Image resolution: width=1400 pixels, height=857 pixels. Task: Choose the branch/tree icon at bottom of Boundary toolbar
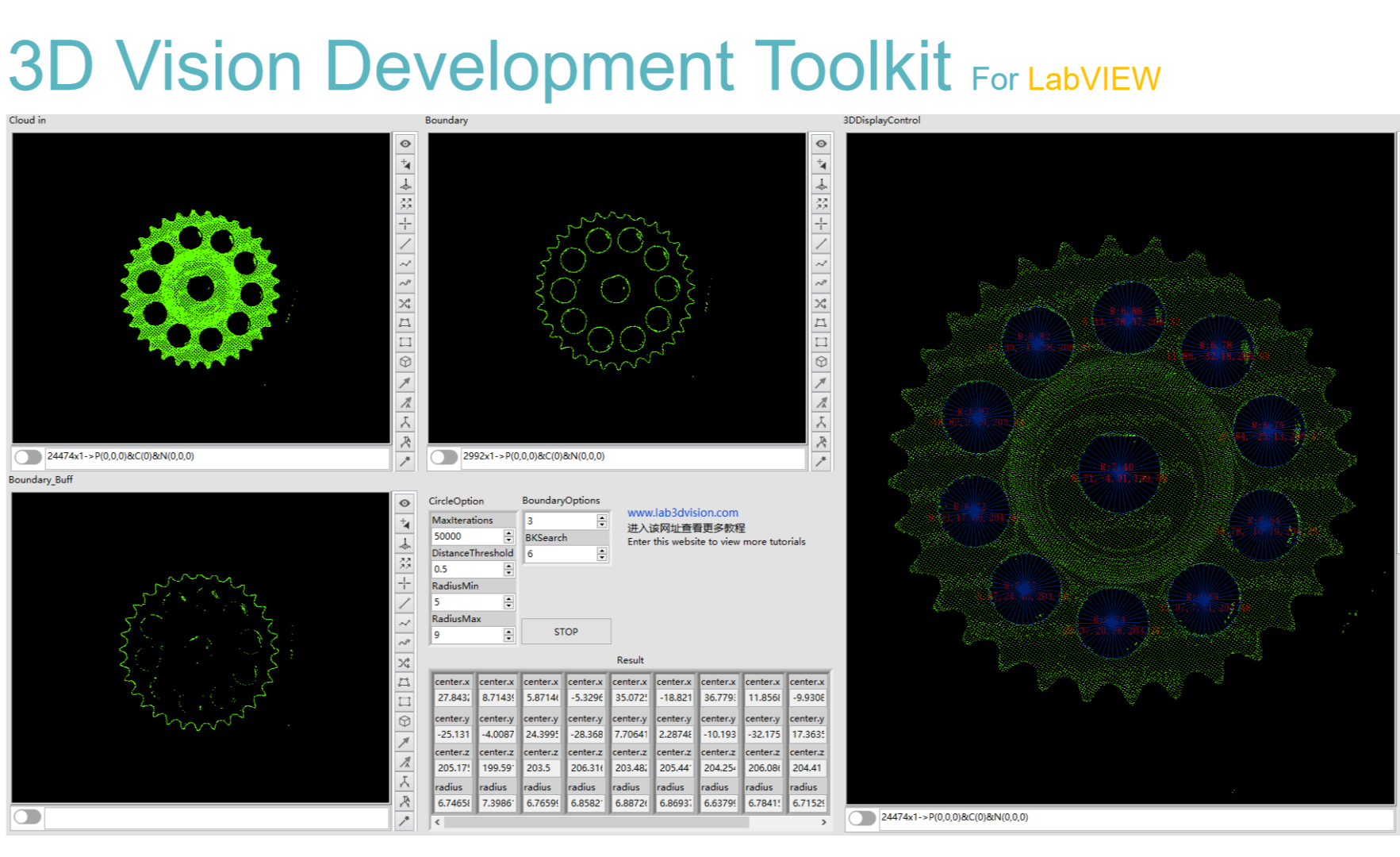(821, 421)
